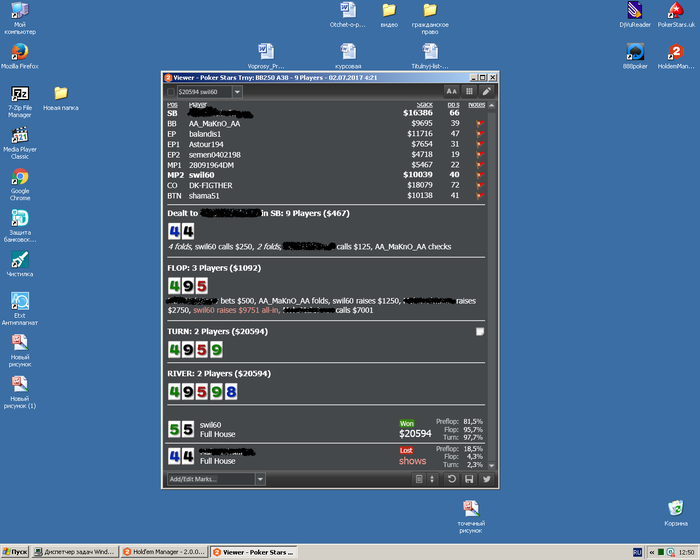The width and height of the screenshot is (700, 560).
Task: Click the Viewer - Poker Stars taskbar button
Action: [254, 552]
